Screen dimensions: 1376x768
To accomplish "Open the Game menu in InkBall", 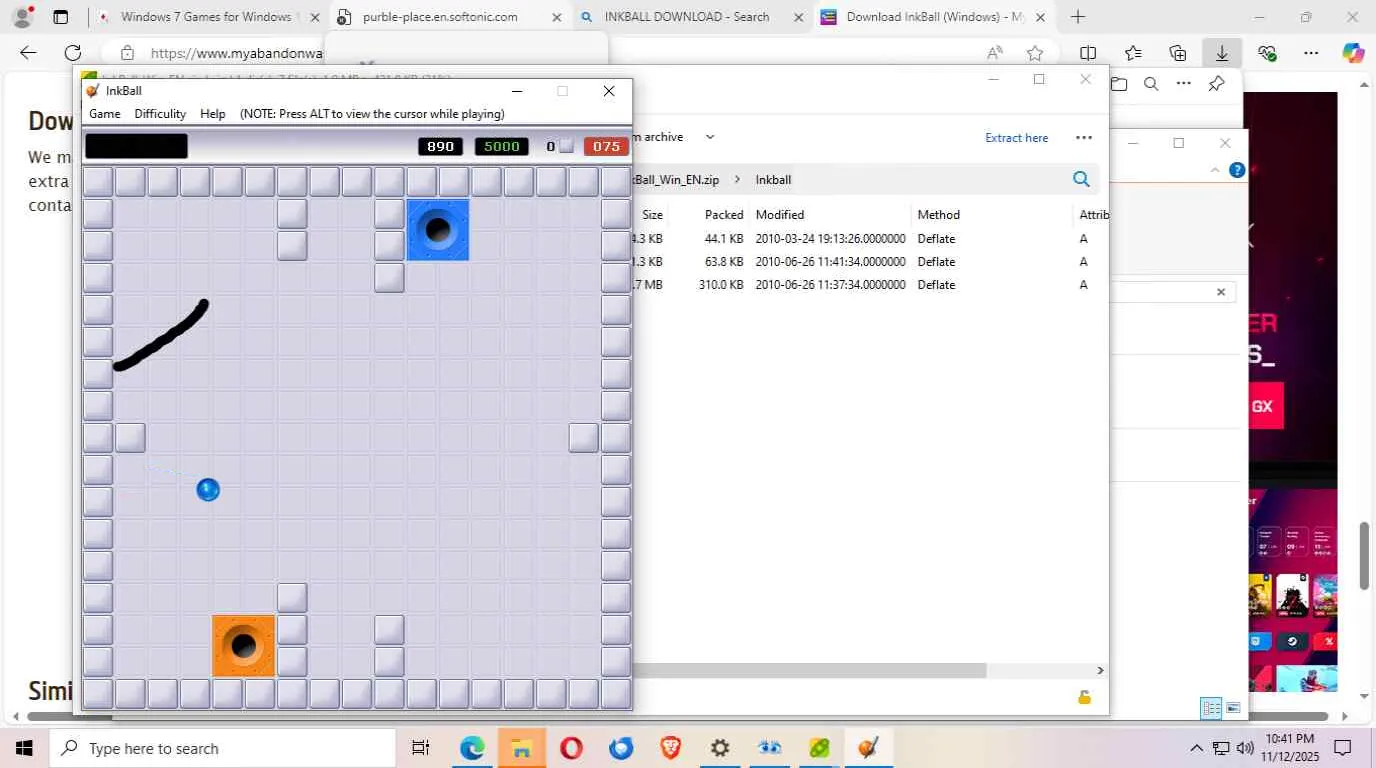I will coord(105,114).
